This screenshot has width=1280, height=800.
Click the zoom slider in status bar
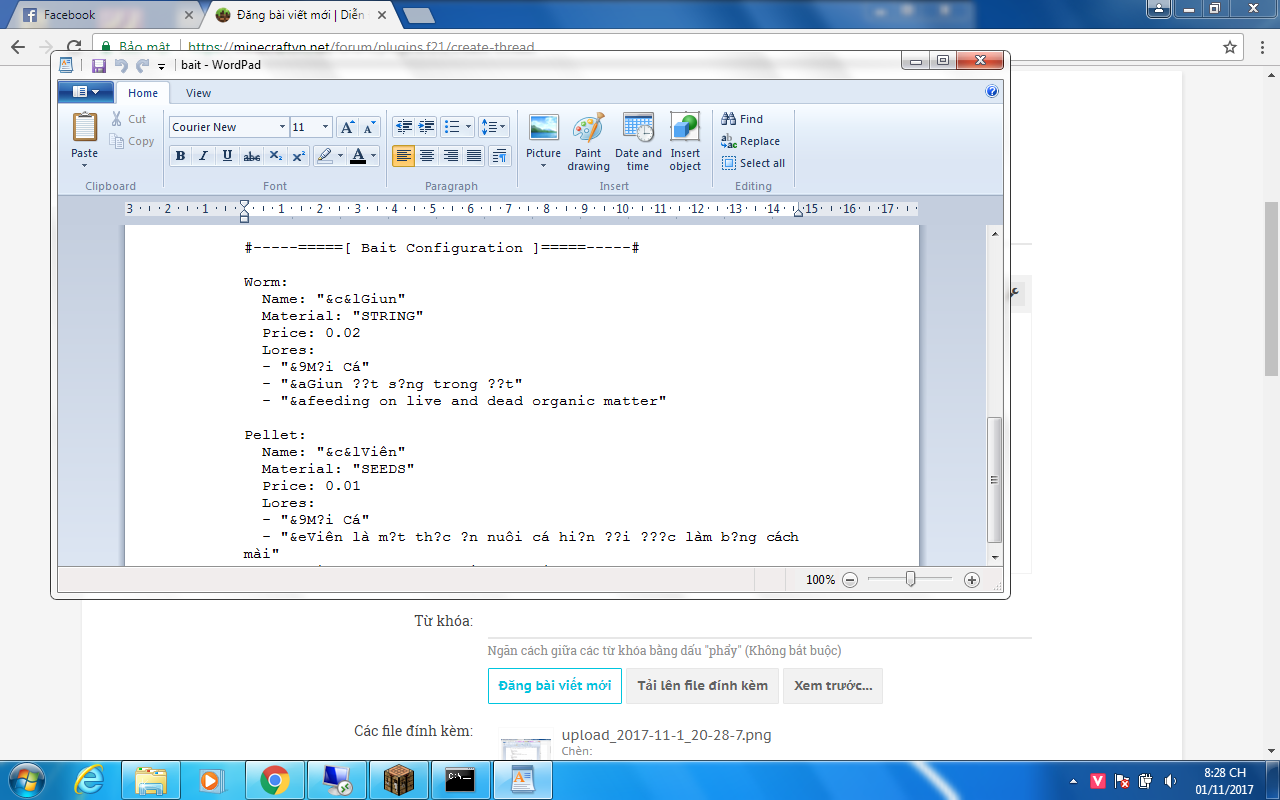[x=910, y=580]
